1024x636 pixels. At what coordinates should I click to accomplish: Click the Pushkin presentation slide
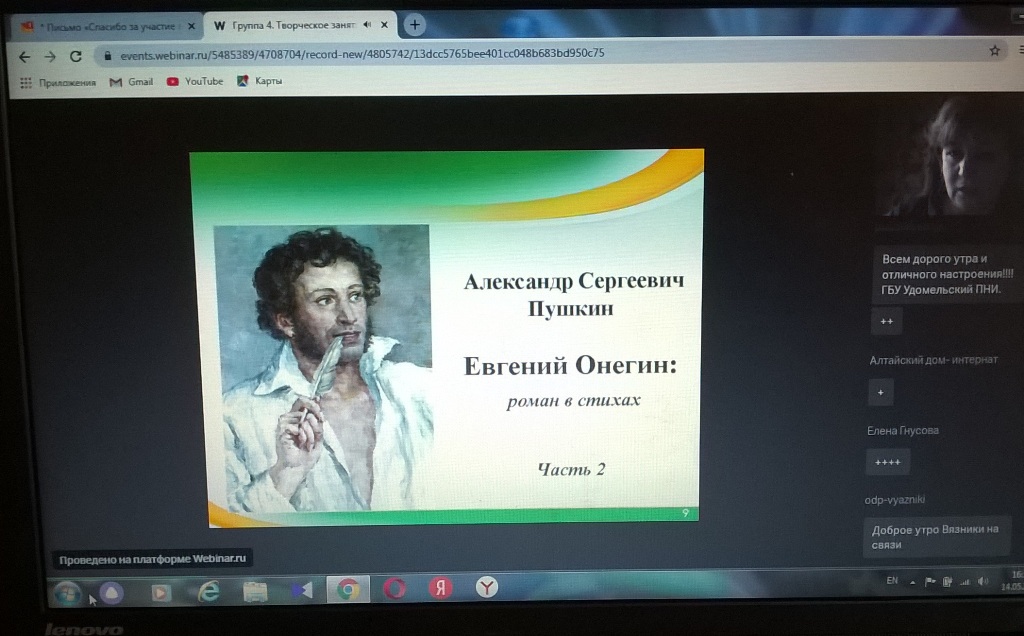coord(447,337)
